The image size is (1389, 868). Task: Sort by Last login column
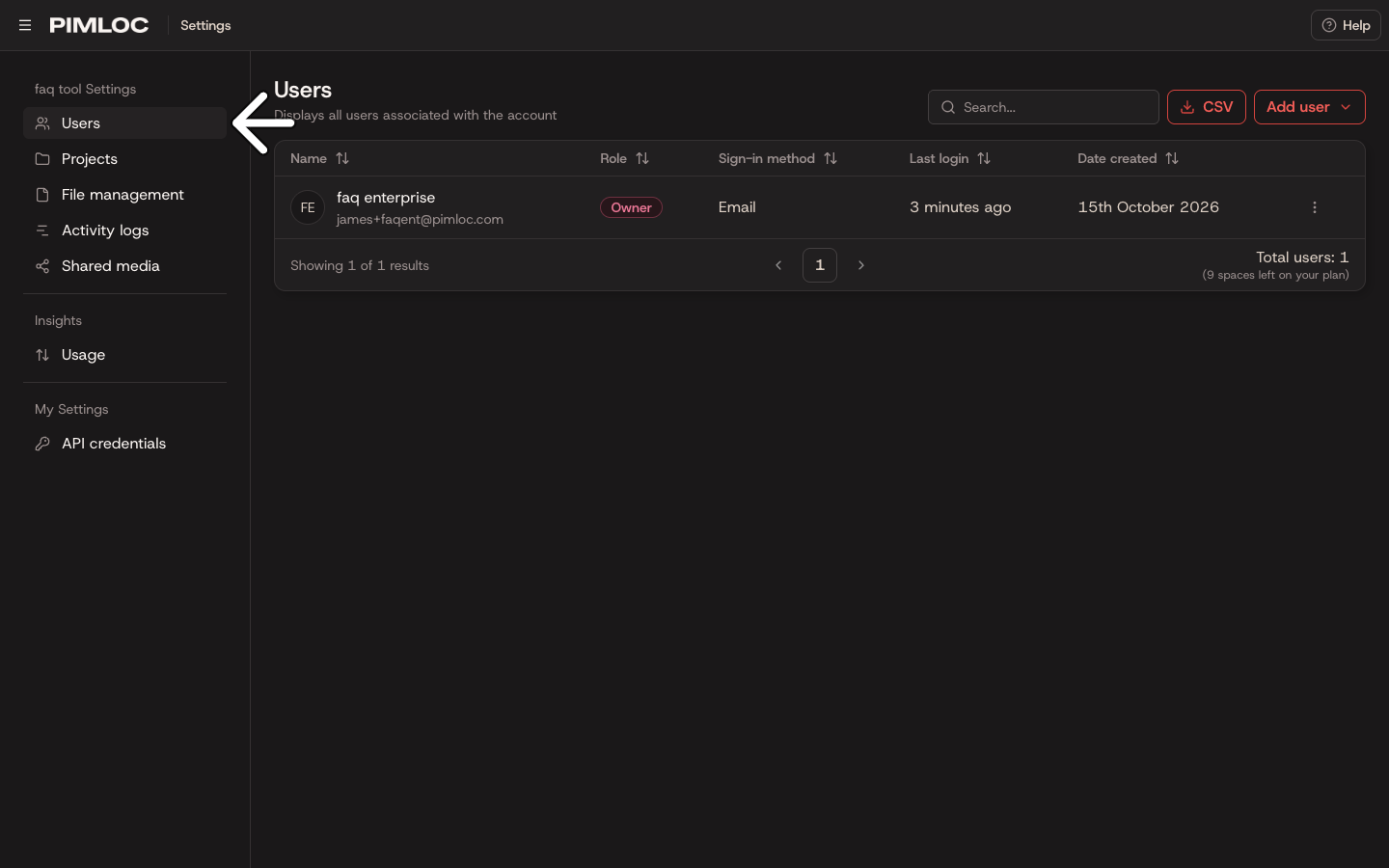coord(950,158)
